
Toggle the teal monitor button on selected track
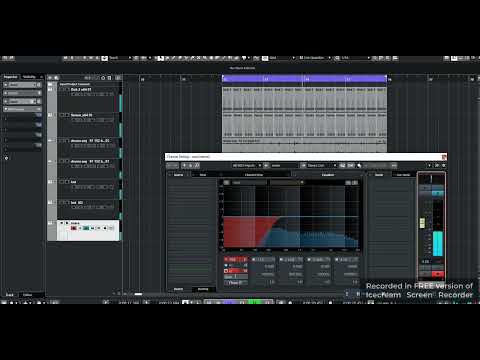click(86, 228)
